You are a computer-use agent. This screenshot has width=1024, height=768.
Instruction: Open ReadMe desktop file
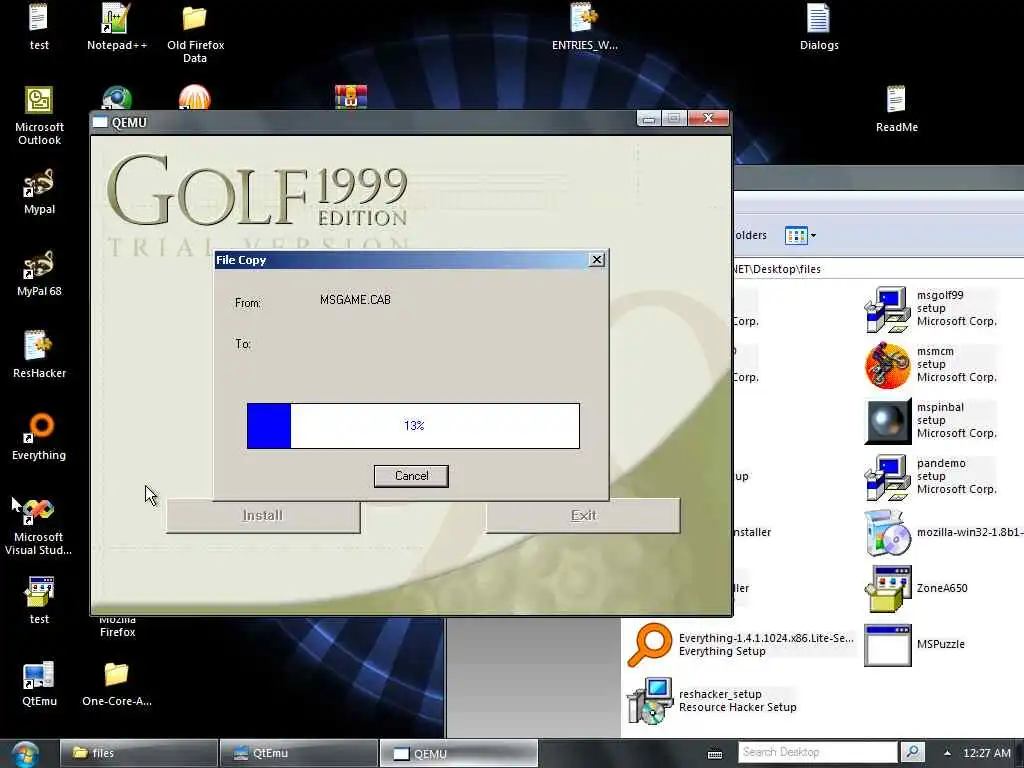pos(896,109)
